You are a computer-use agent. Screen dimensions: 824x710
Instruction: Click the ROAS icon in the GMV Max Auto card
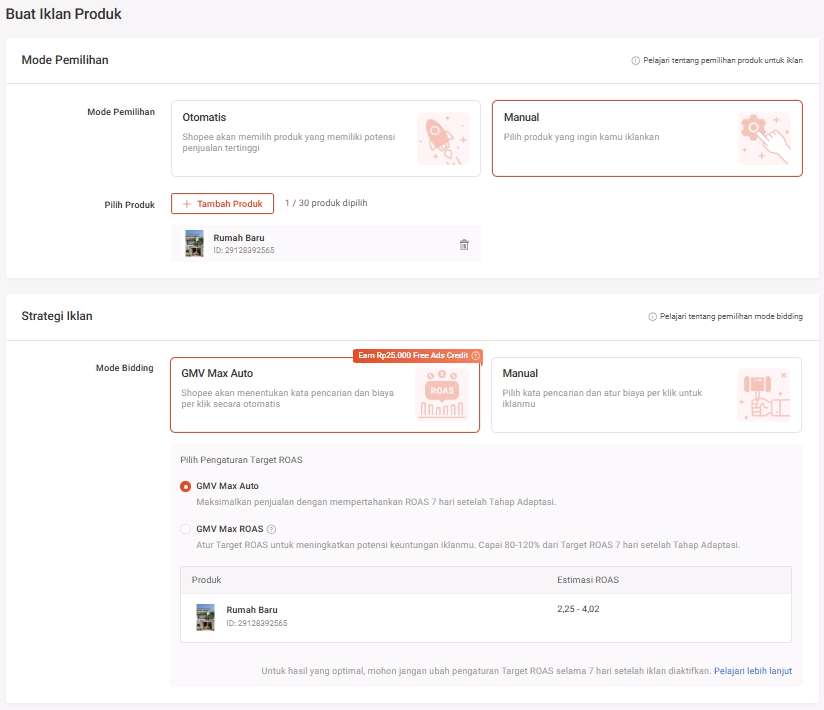pos(442,394)
